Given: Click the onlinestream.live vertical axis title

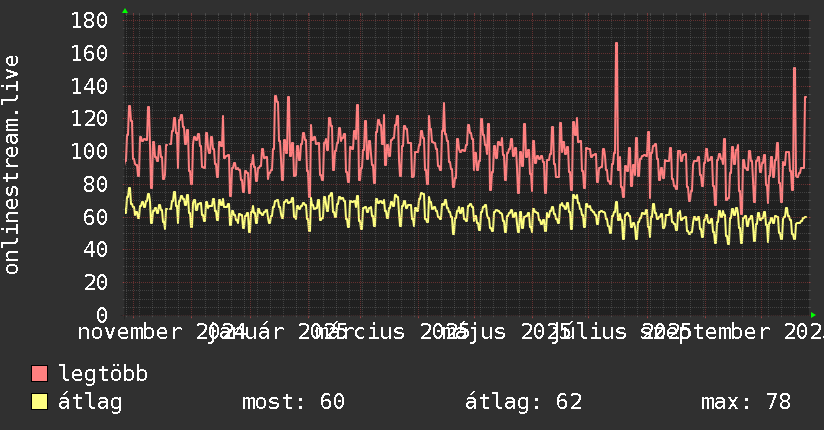Looking at the screenshot, I should (x=12, y=165).
